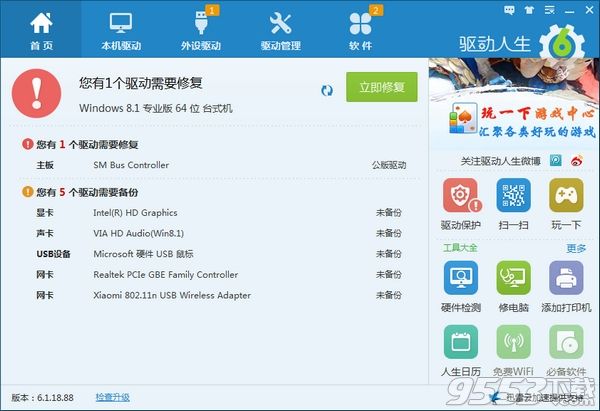Go to the 驱动管理 tab

tap(280, 29)
